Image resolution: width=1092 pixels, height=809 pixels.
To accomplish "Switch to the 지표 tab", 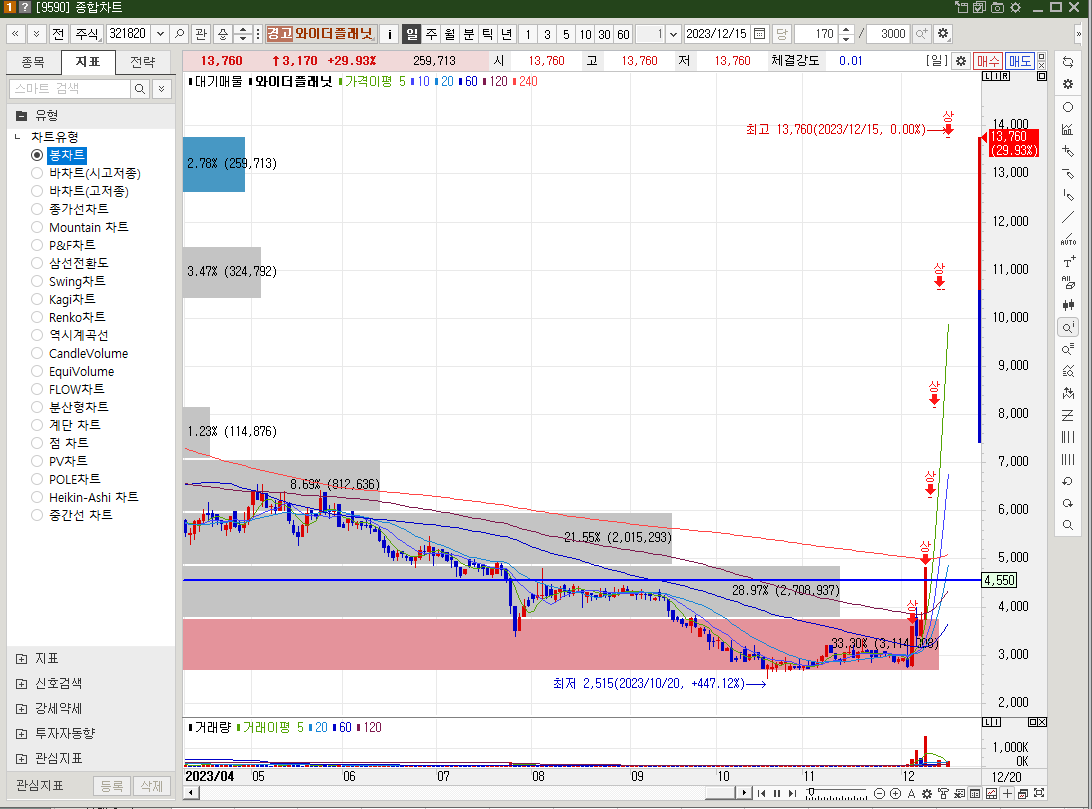I will [88, 62].
